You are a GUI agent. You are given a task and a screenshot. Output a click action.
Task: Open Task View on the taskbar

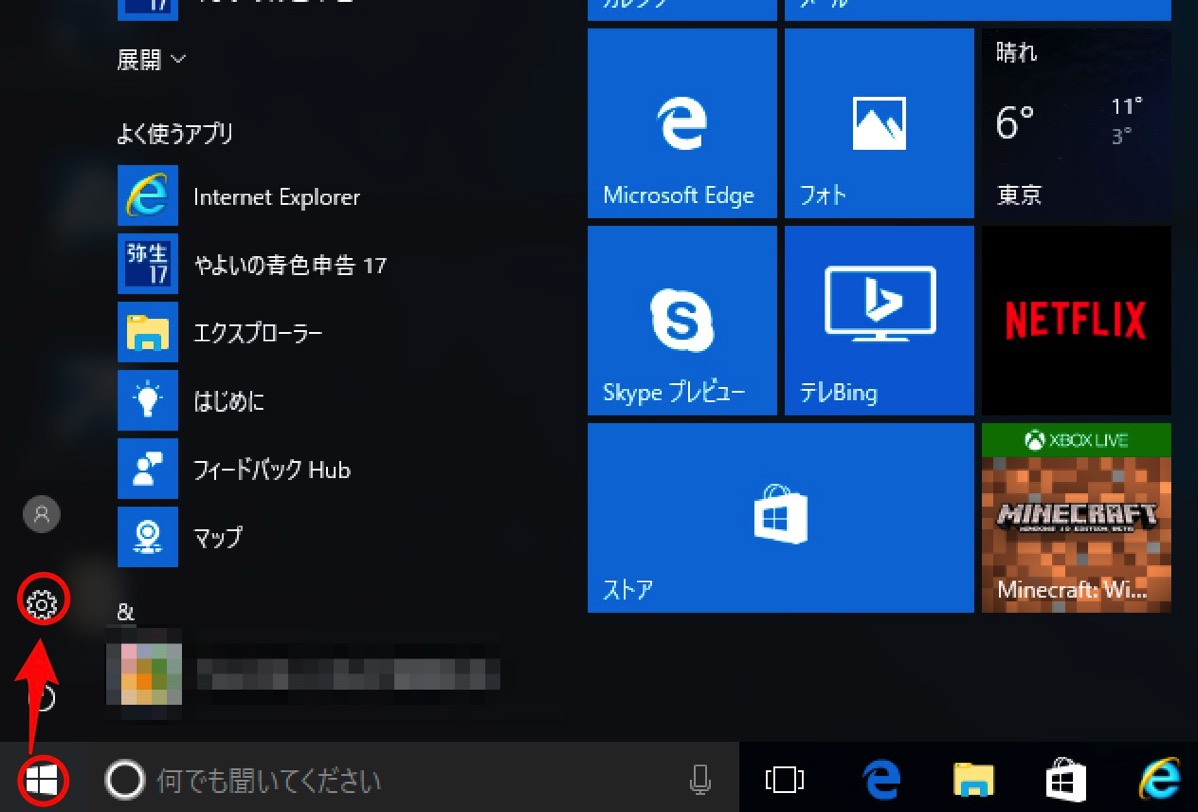pyautogui.click(x=784, y=780)
